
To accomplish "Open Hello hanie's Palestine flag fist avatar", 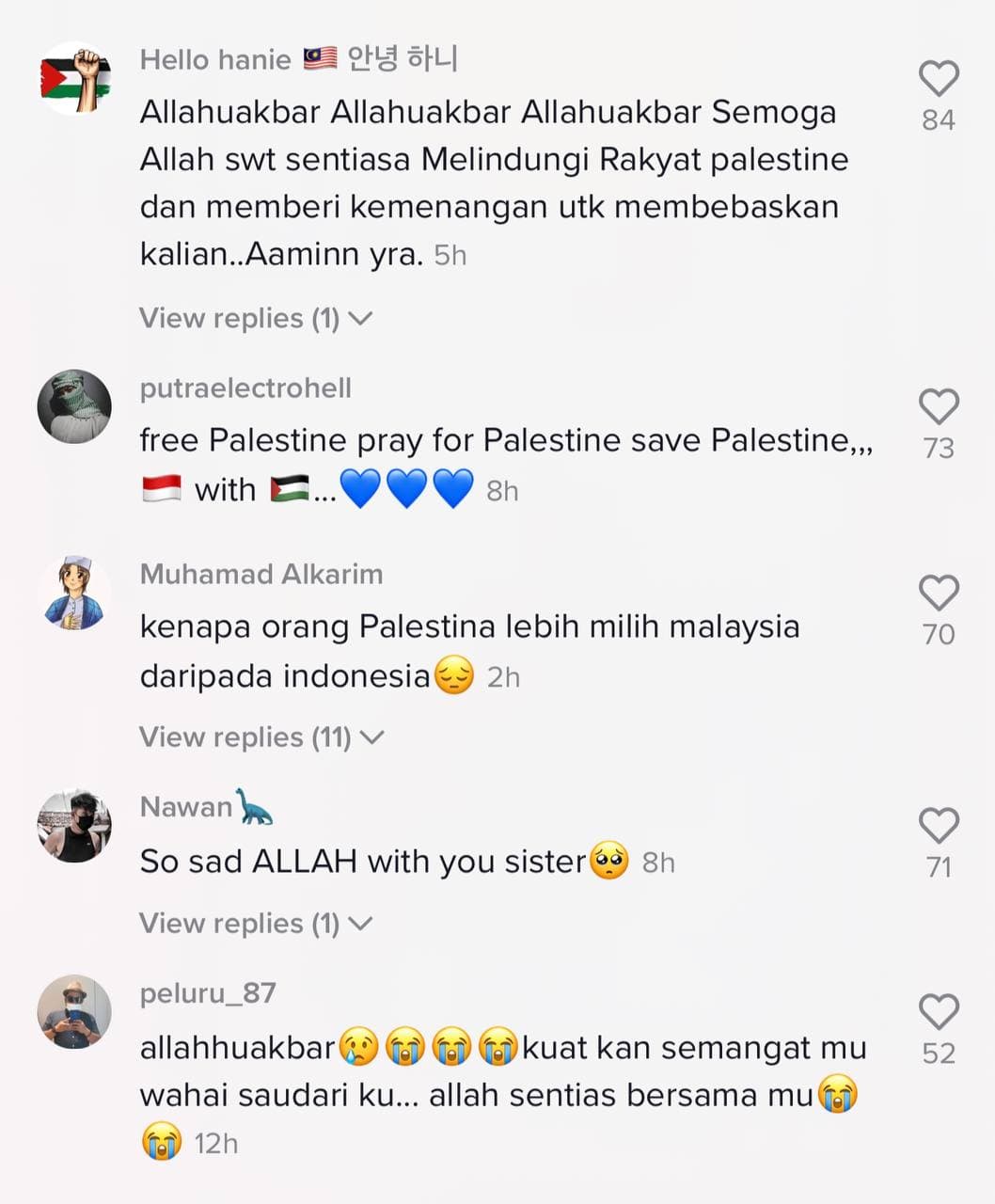I will 74,78.
